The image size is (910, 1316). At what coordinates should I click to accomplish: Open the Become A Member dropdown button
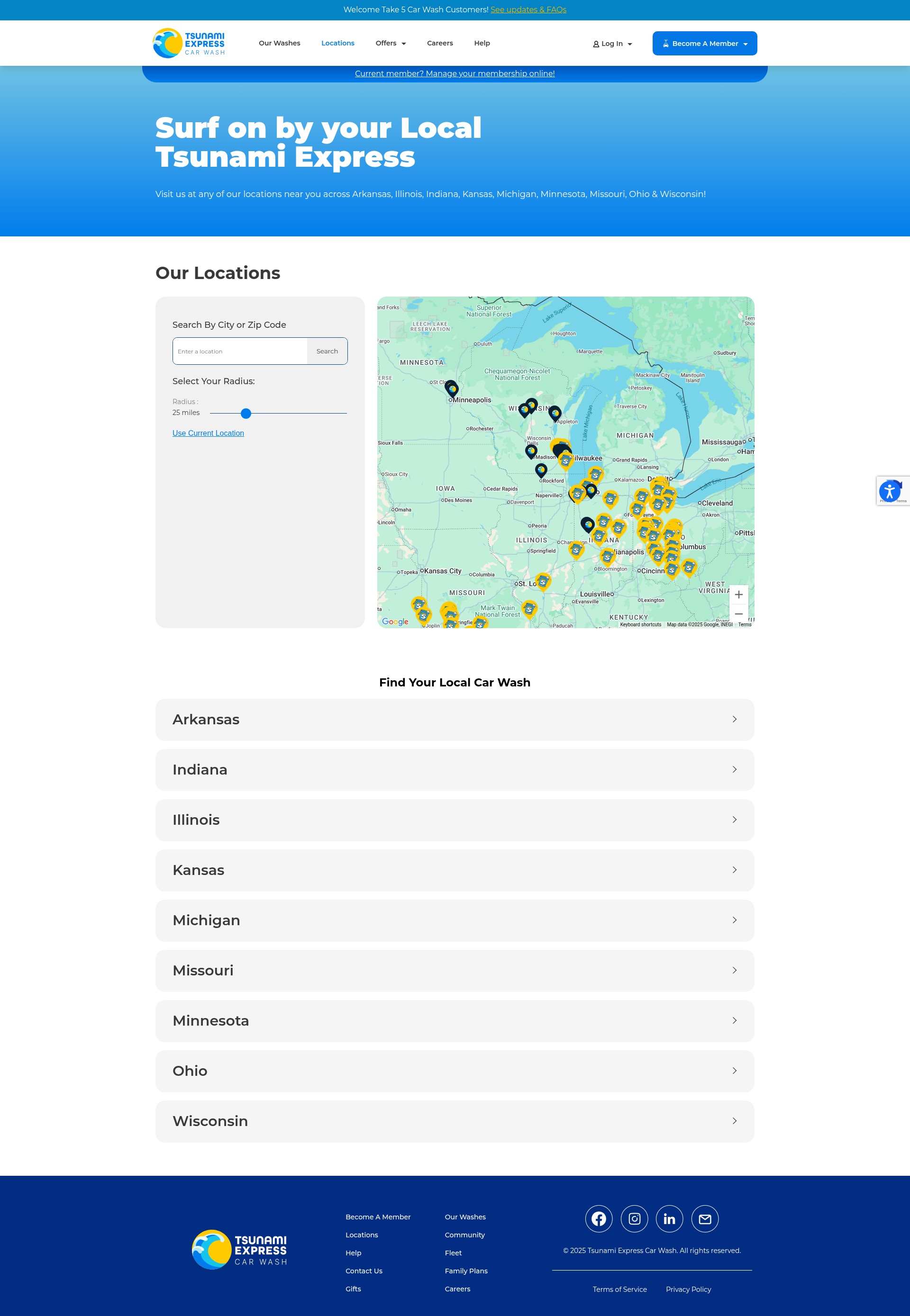(x=705, y=43)
